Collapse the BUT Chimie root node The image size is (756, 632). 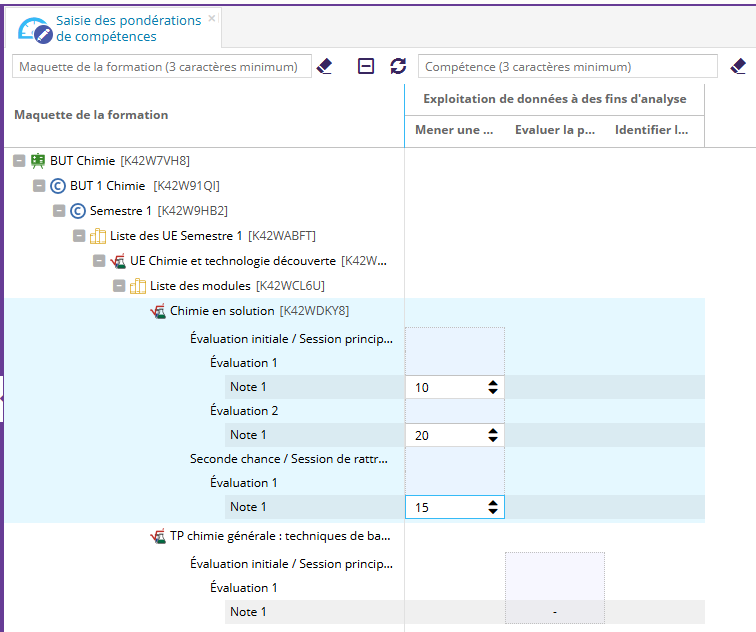[19, 160]
